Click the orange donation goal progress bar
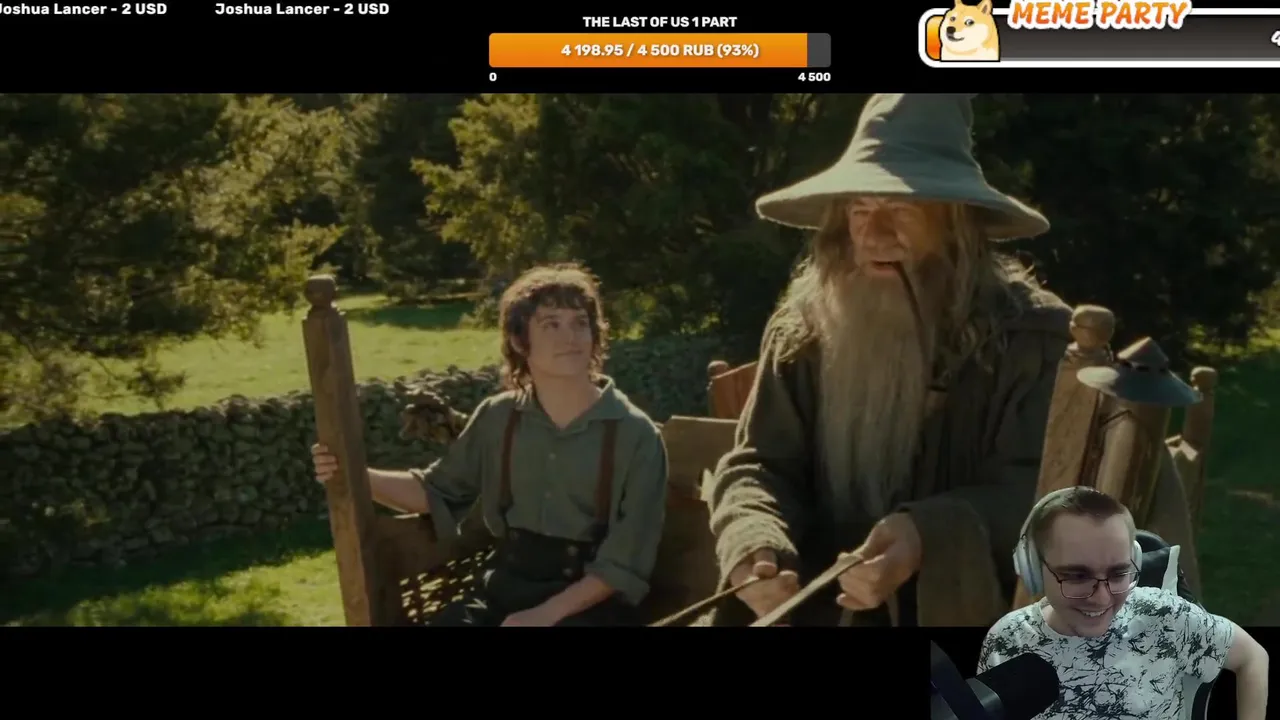 pyautogui.click(x=659, y=50)
